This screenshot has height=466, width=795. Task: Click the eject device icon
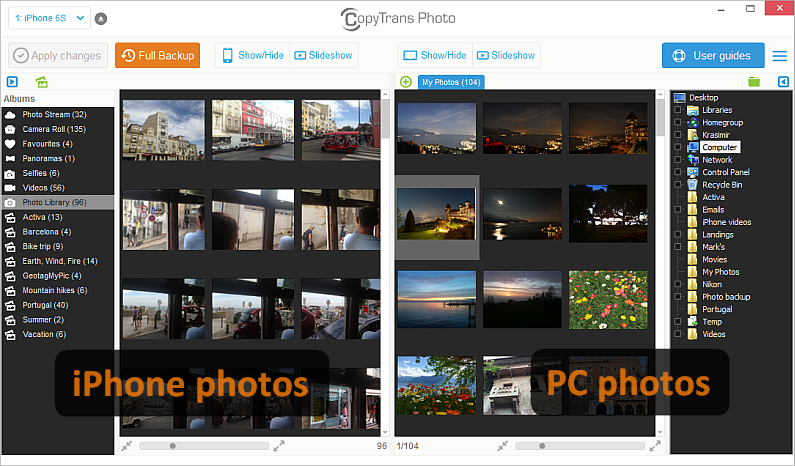101,19
